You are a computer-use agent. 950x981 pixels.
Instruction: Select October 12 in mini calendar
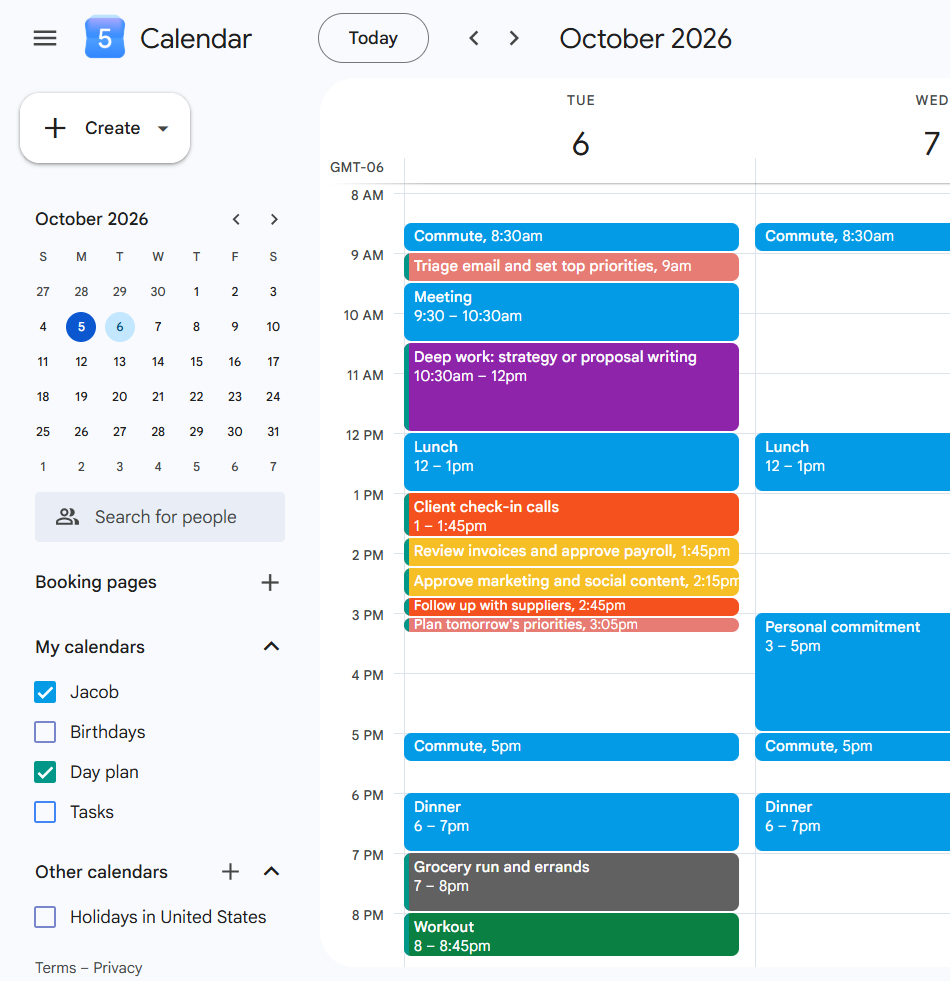tap(81, 362)
